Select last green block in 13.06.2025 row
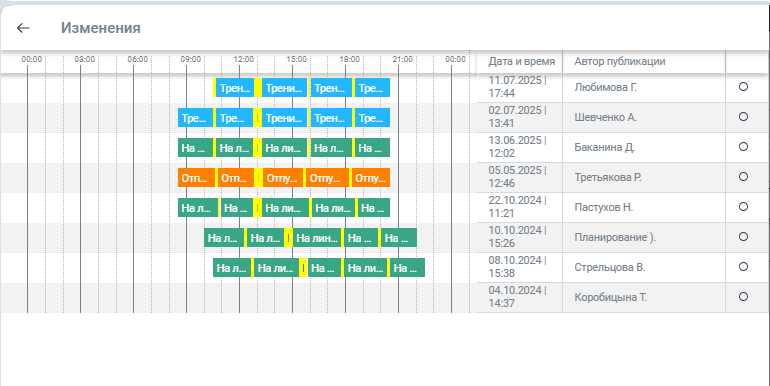This screenshot has height=386, width=770. click(x=372, y=148)
